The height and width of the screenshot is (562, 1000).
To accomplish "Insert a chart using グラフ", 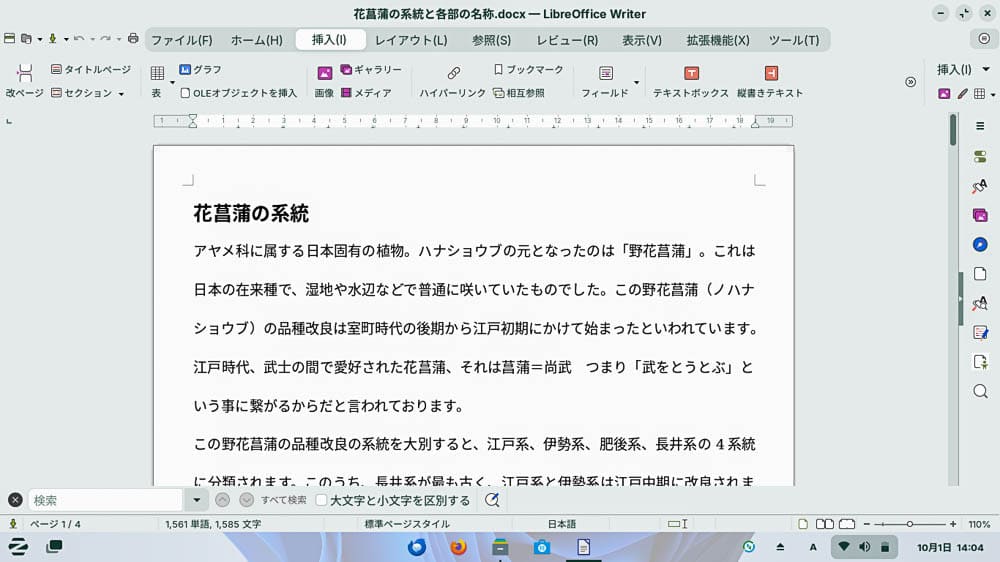I will (200, 70).
